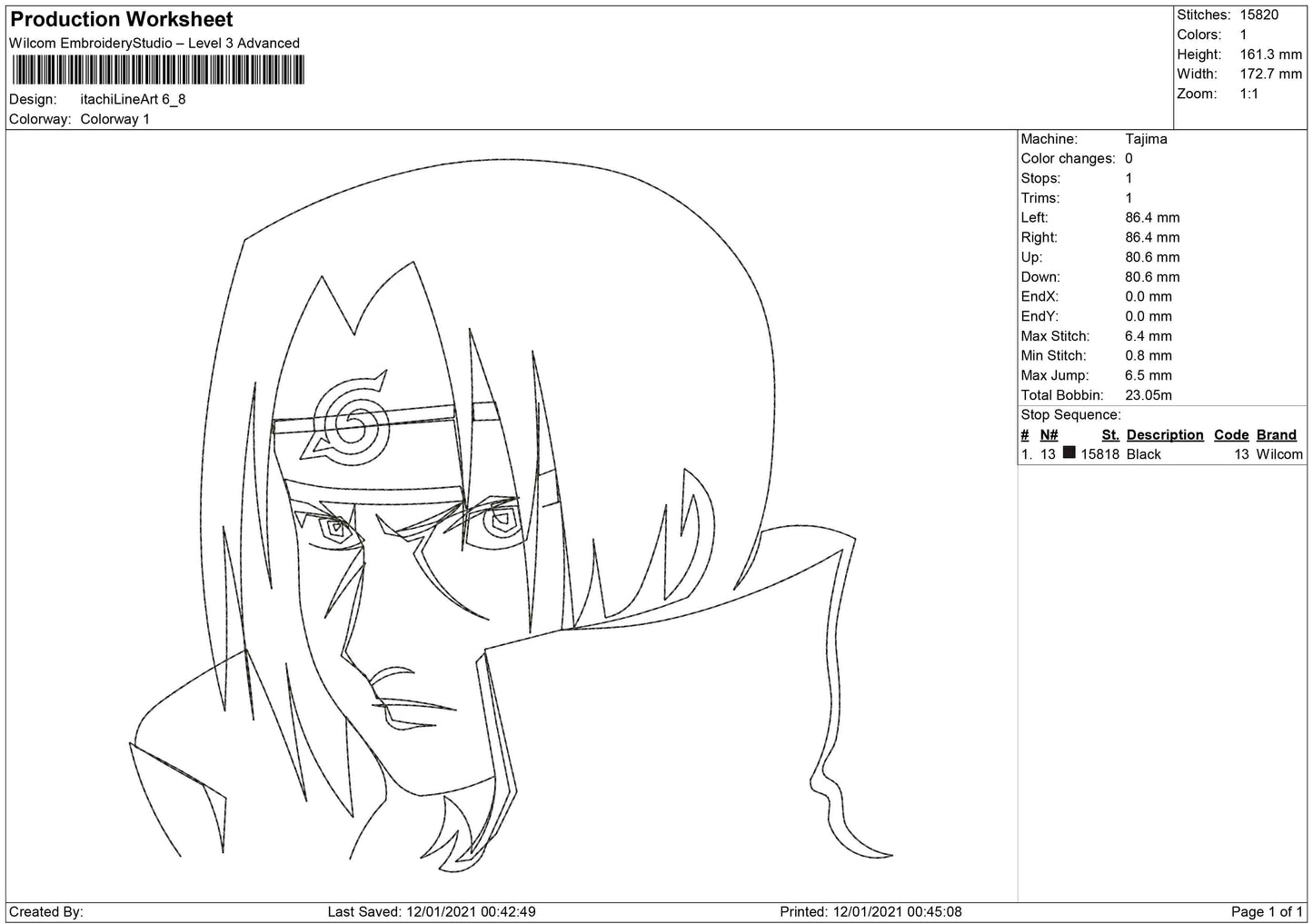Select the Total Bobbin value "23.05m"
This screenshot has height=924, width=1313.
[x=1149, y=395]
